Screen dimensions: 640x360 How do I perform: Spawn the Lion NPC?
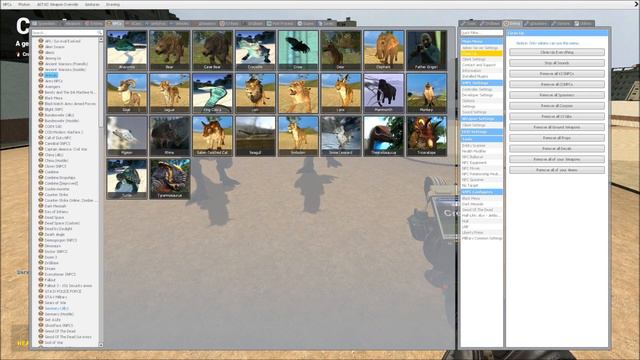coord(256,93)
